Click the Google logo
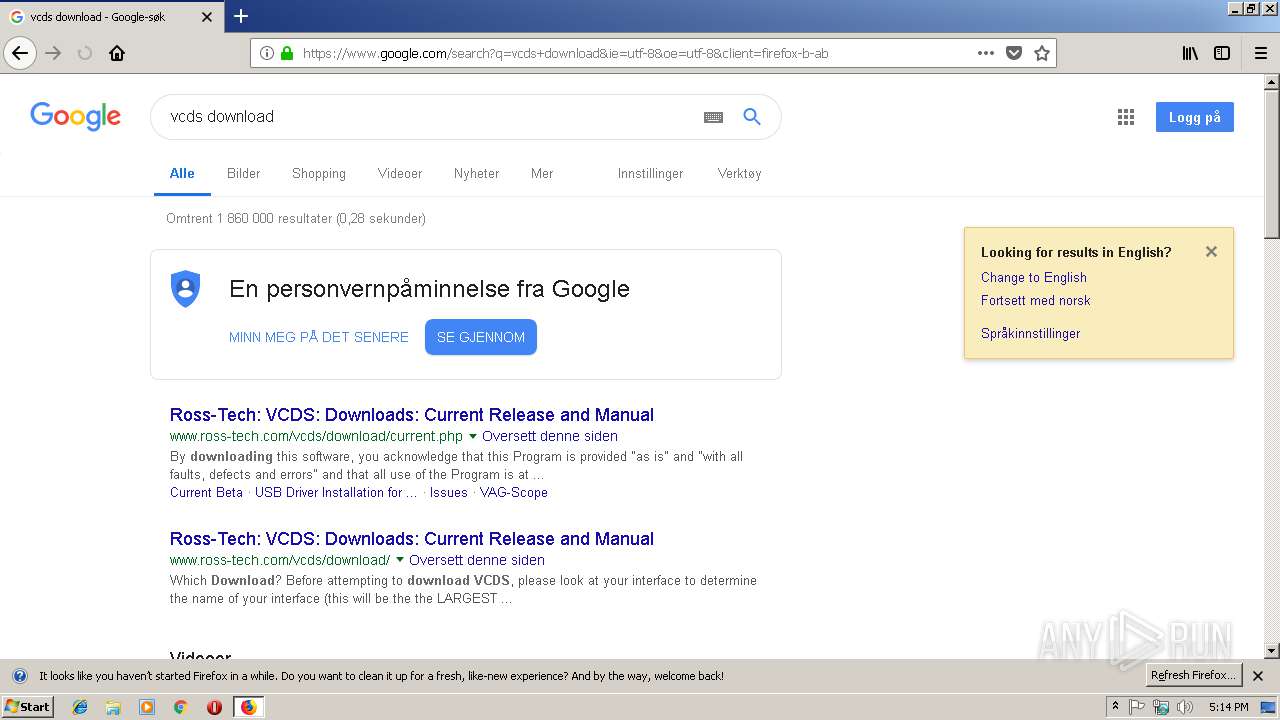Image resolution: width=1280 pixels, height=720 pixels. 76,116
